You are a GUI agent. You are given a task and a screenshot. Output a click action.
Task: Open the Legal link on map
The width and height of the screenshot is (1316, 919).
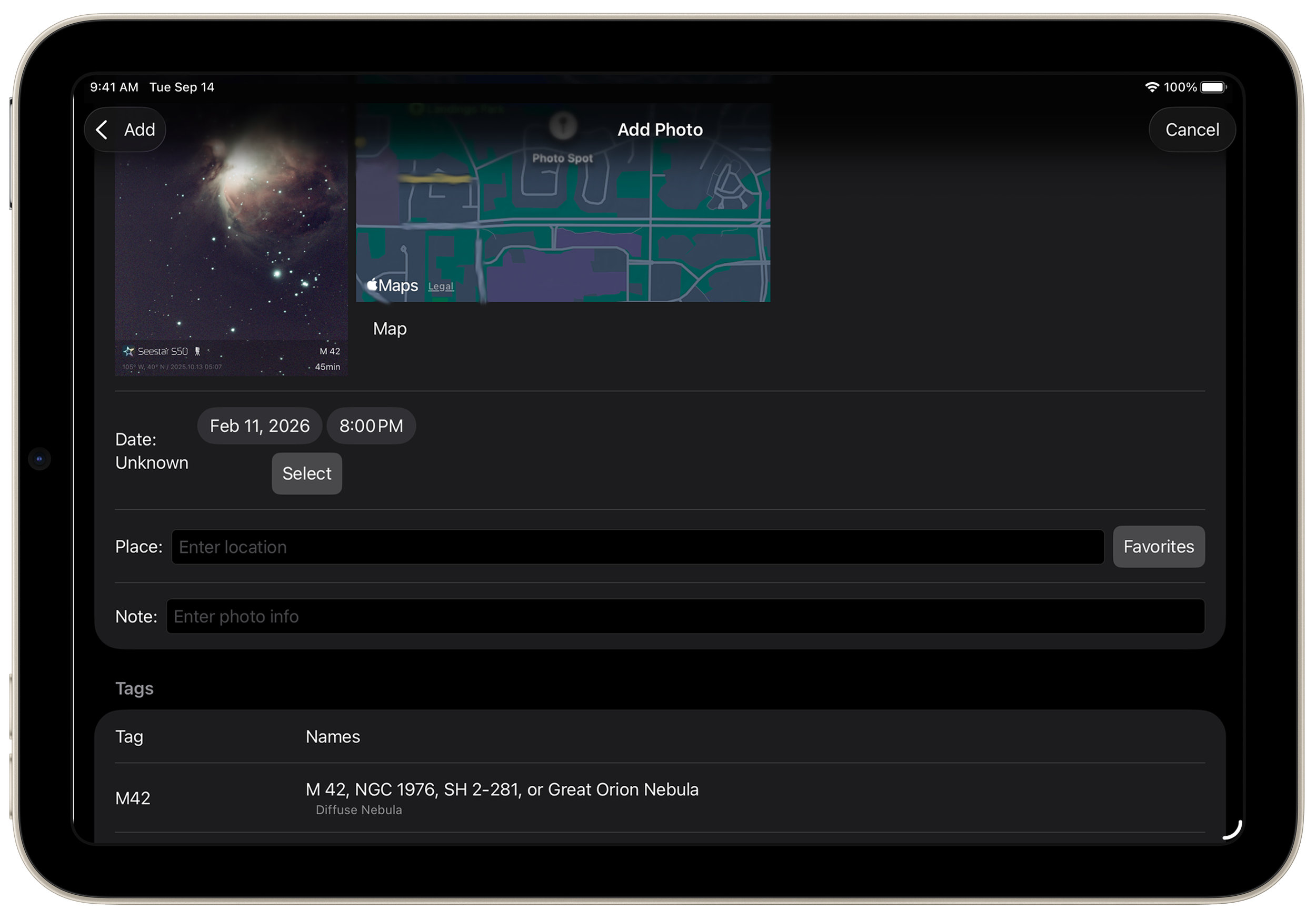click(x=440, y=286)
